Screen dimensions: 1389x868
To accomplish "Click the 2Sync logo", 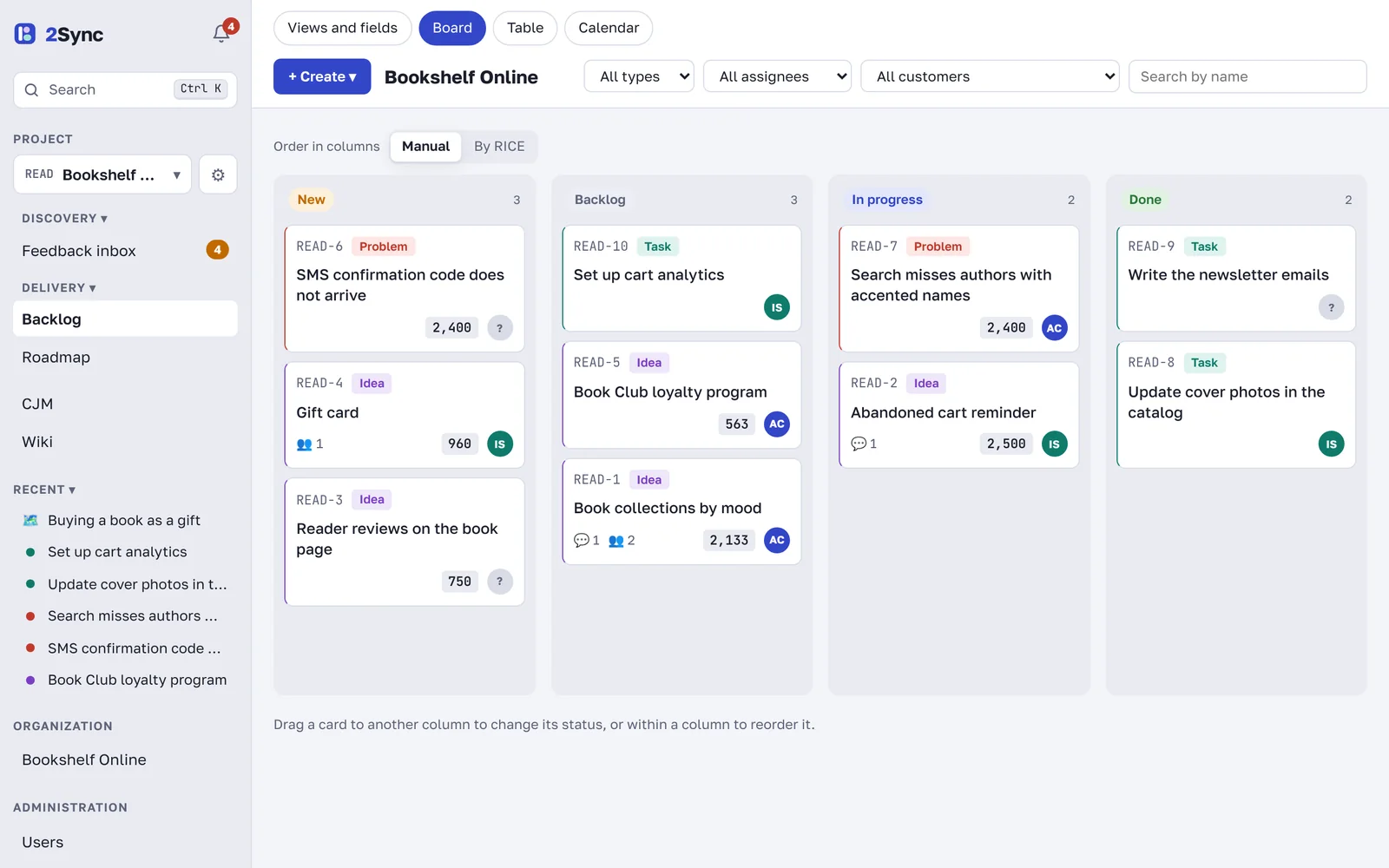I will point(59,35).
